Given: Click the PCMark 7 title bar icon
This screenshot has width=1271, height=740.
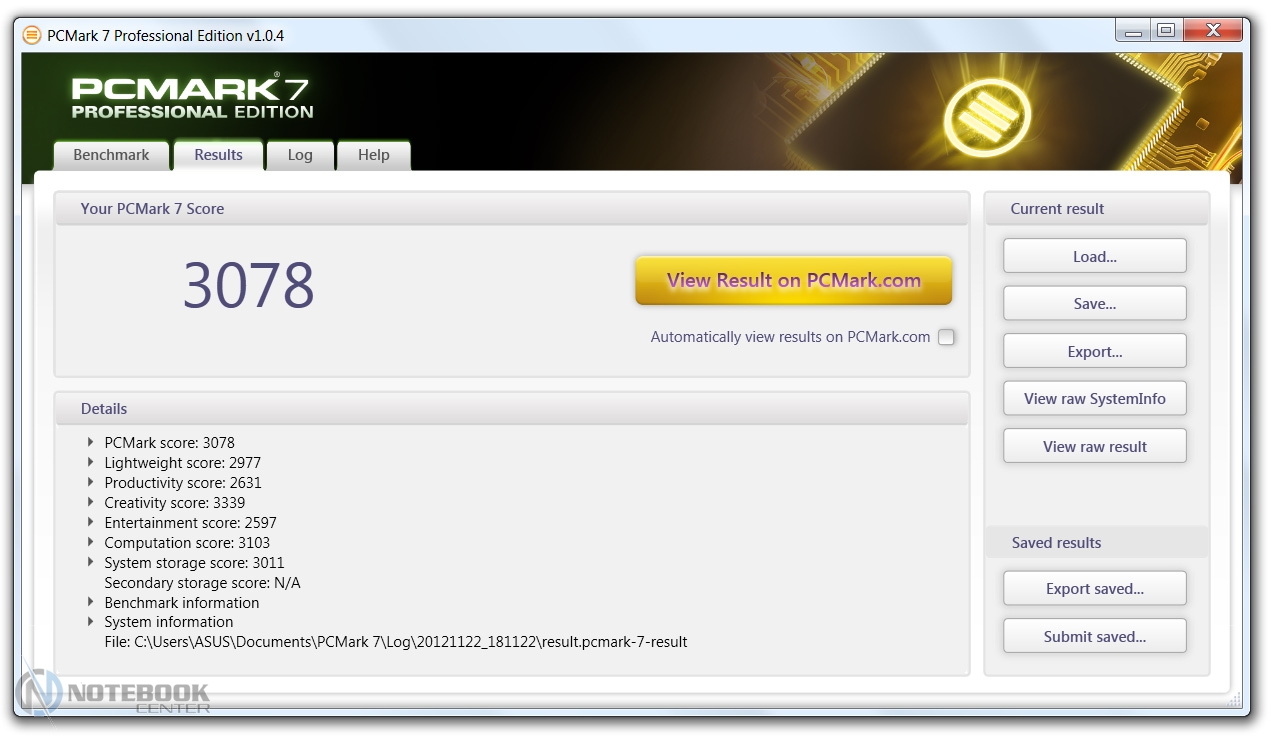Looking at the screenshot, I should pos(32,36).
